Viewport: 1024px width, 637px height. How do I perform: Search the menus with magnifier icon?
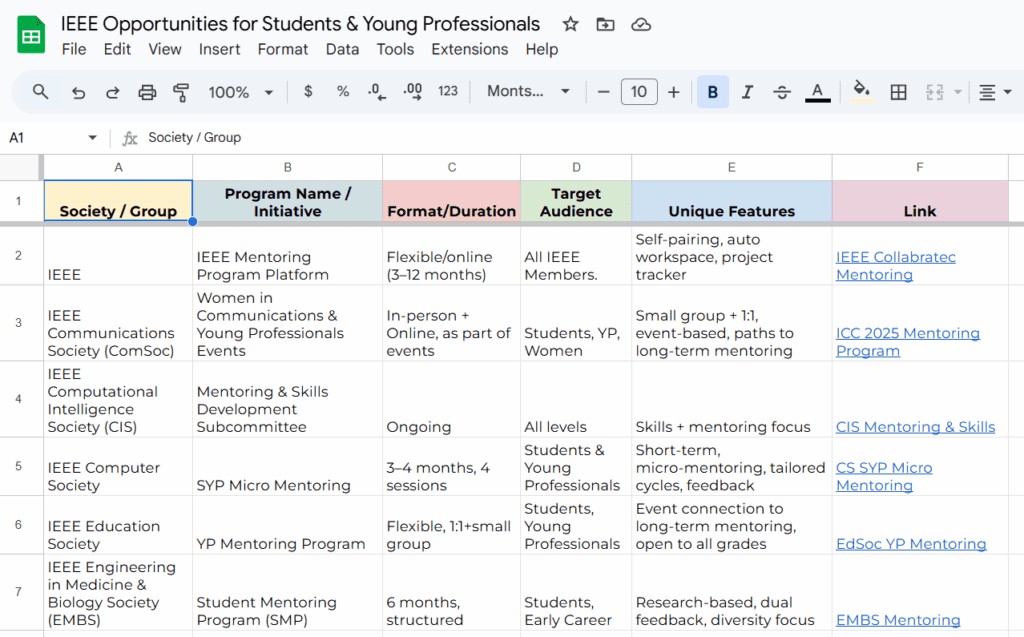[x=41, y=92]
